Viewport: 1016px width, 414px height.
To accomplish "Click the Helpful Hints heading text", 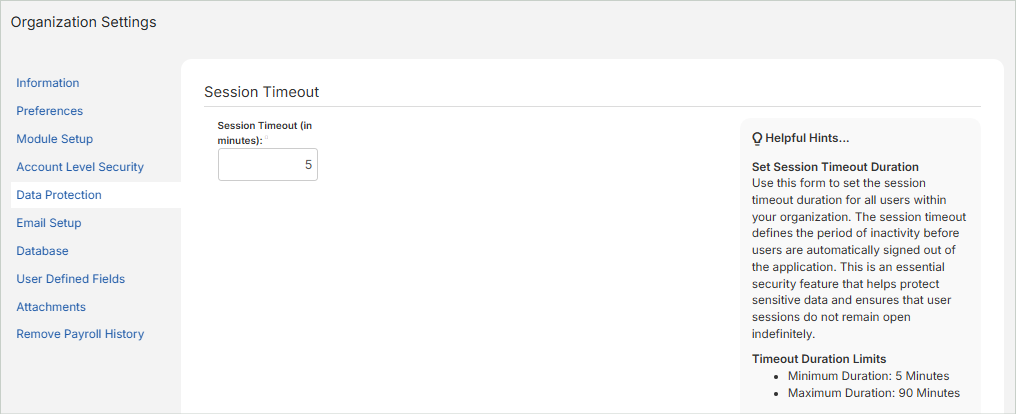I will click(x=807, y=138).
